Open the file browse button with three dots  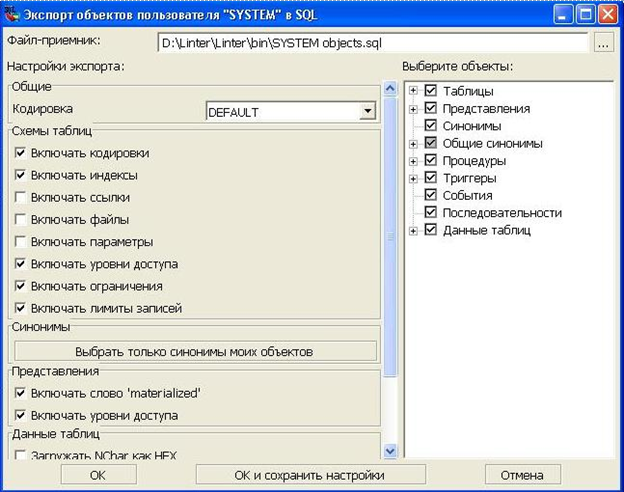point(604,42)
